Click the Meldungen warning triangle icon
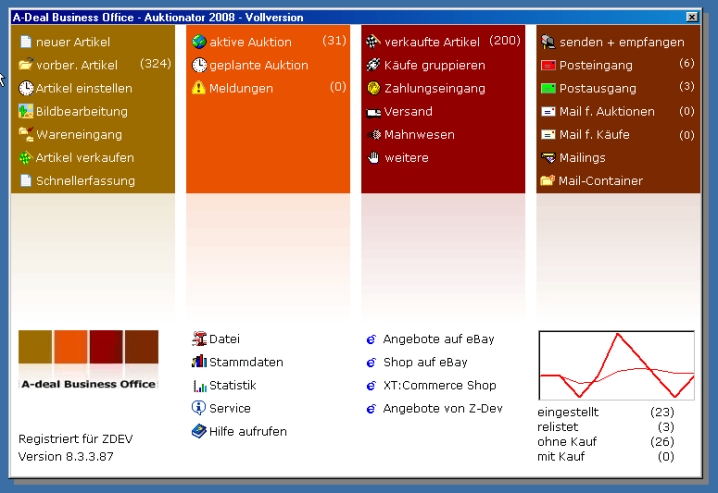Screen dimensions: 718x493 [200, 88]
